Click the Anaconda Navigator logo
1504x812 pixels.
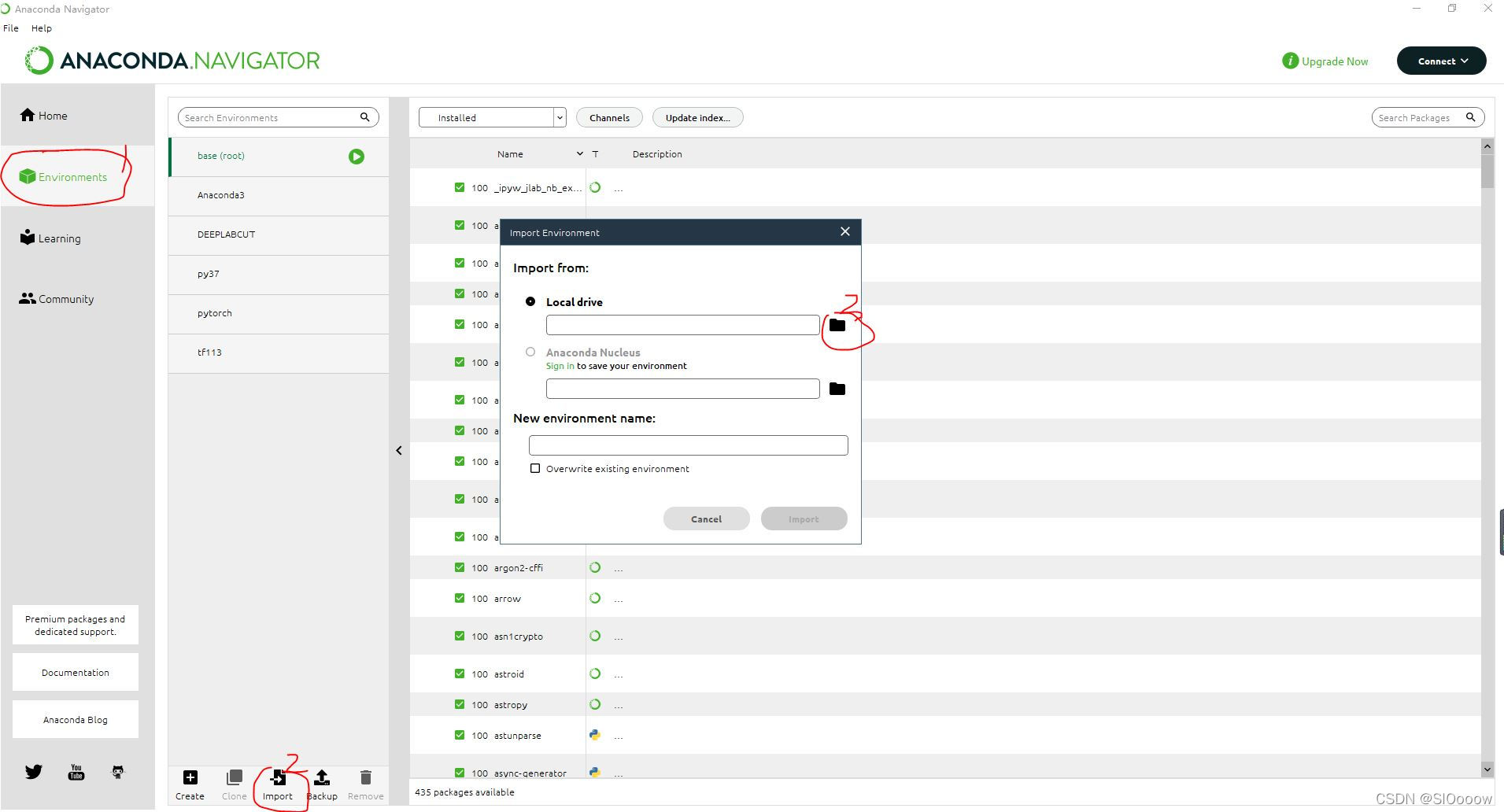pos(172,61)
